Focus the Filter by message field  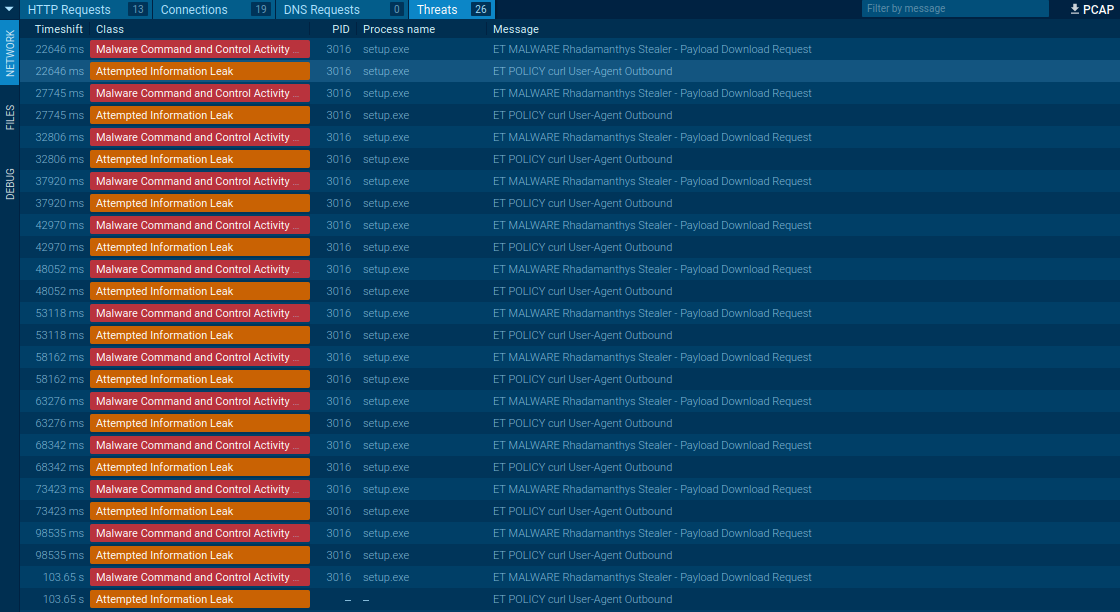point(954,9)
